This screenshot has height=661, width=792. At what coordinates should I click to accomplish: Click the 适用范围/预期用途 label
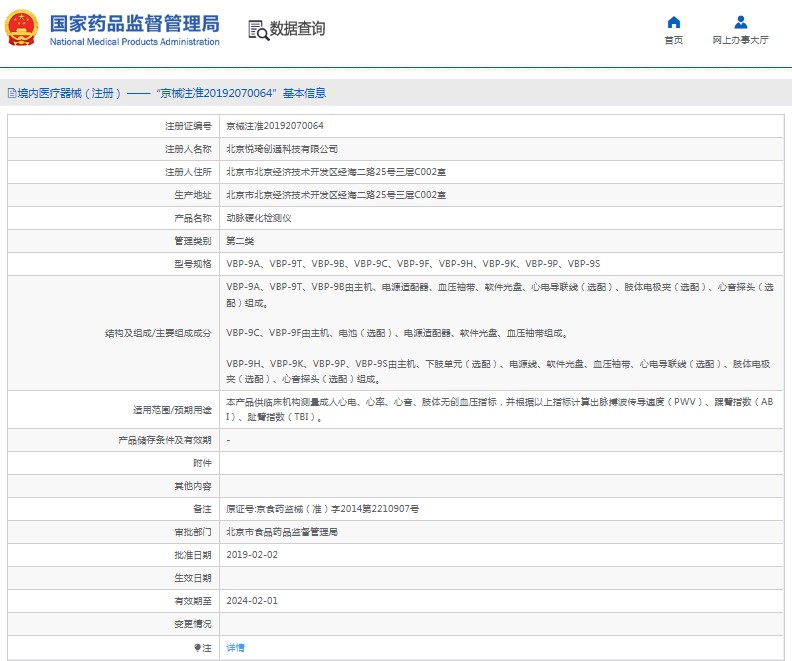172,410
